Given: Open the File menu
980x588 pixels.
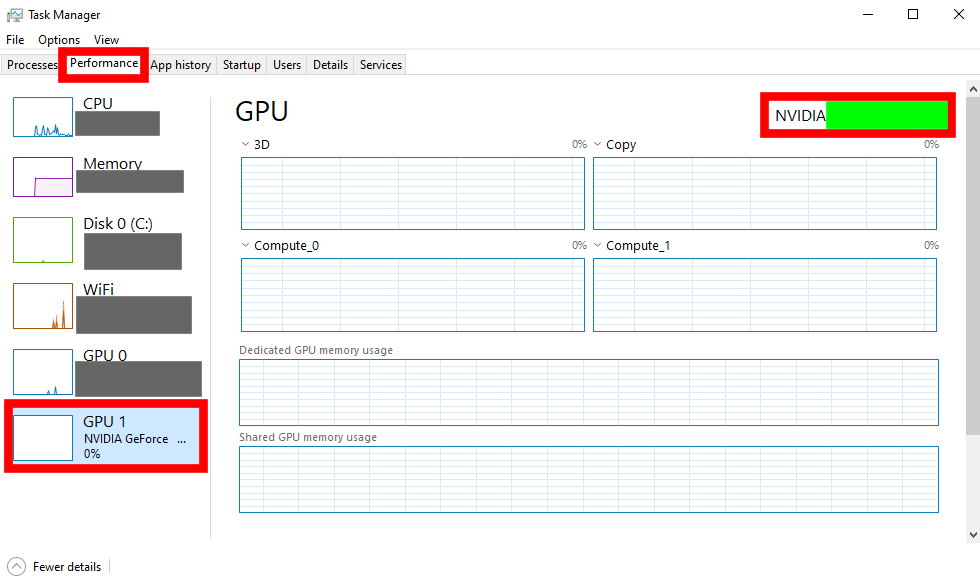Looking at the screenshot, I should point(15,39).
